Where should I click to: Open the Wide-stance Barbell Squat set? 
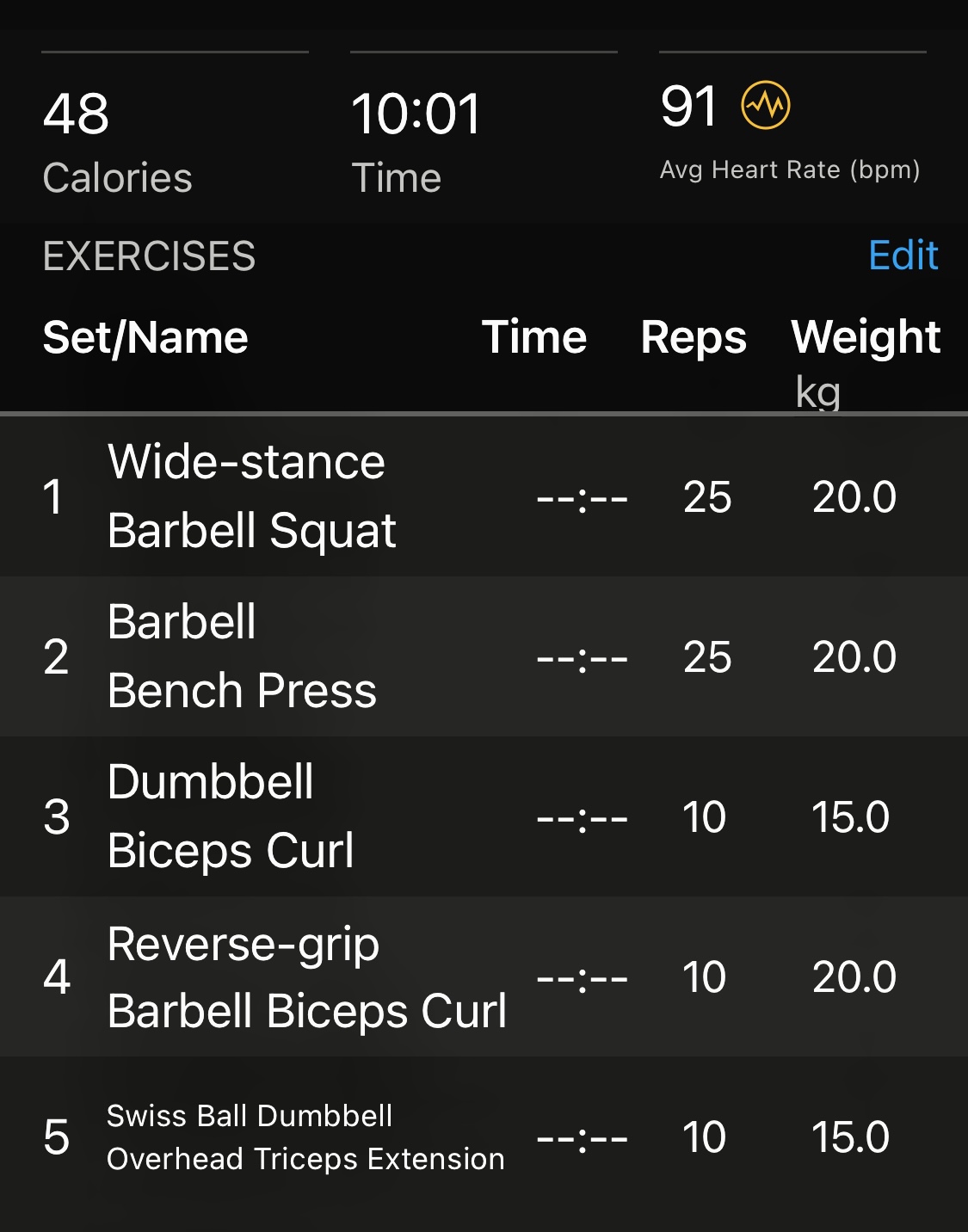point(251,496)
